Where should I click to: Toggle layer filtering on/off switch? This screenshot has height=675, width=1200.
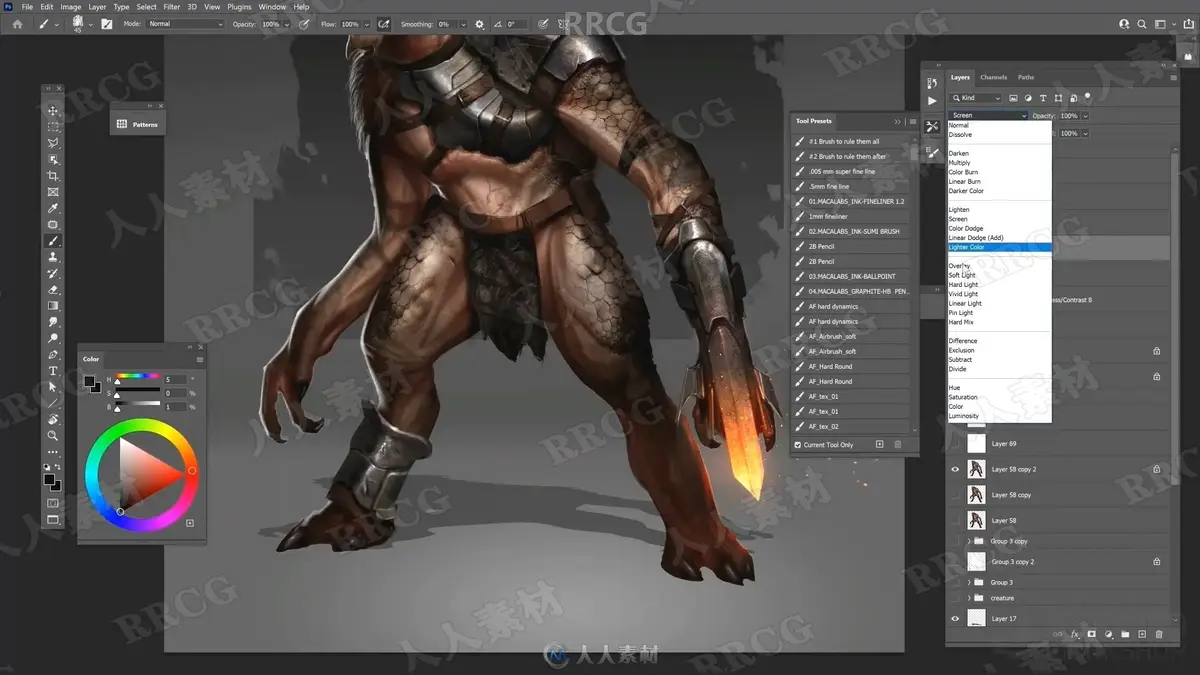point(1088,97)
